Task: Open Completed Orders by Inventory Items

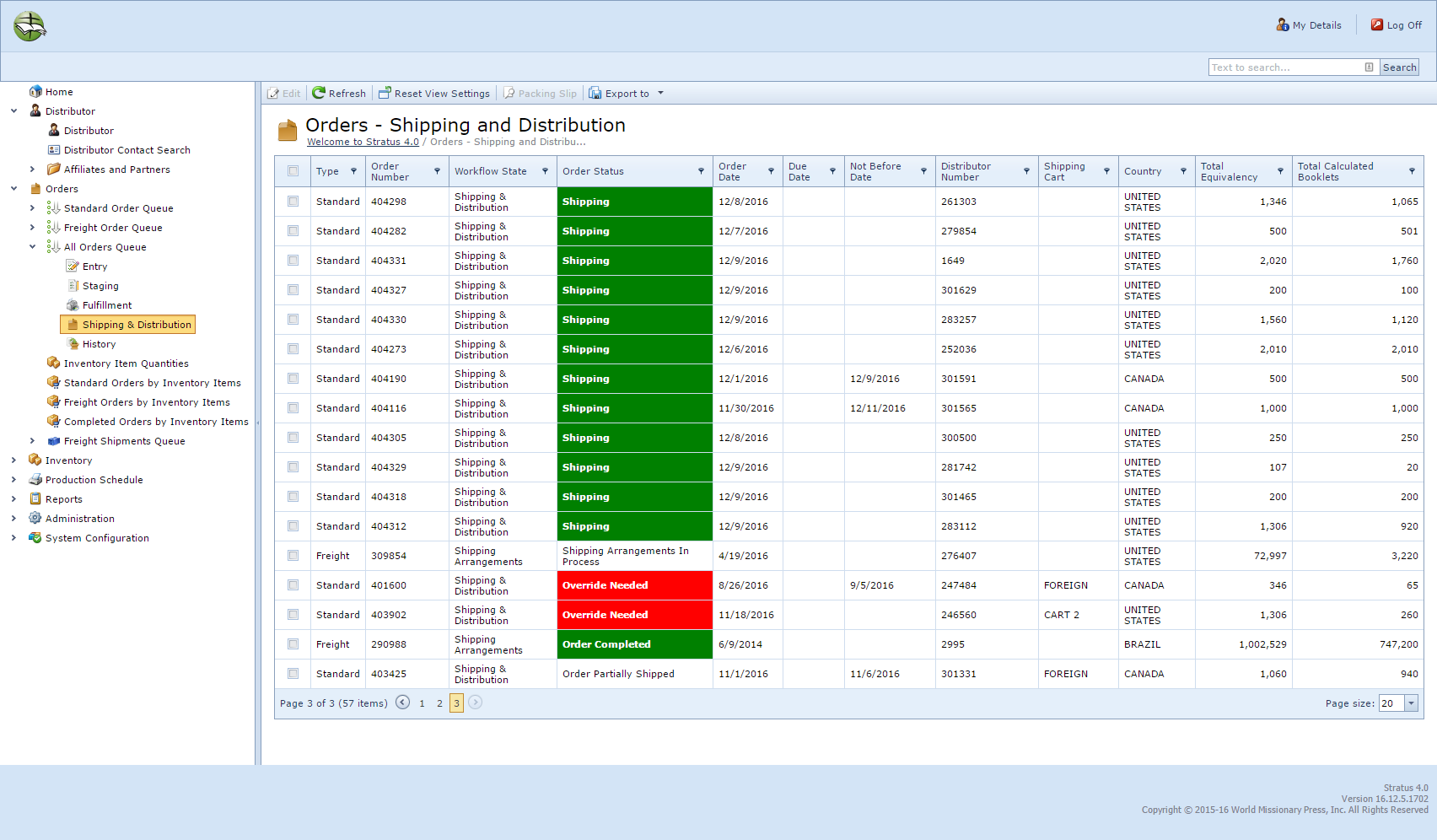Action: [156, 421]
